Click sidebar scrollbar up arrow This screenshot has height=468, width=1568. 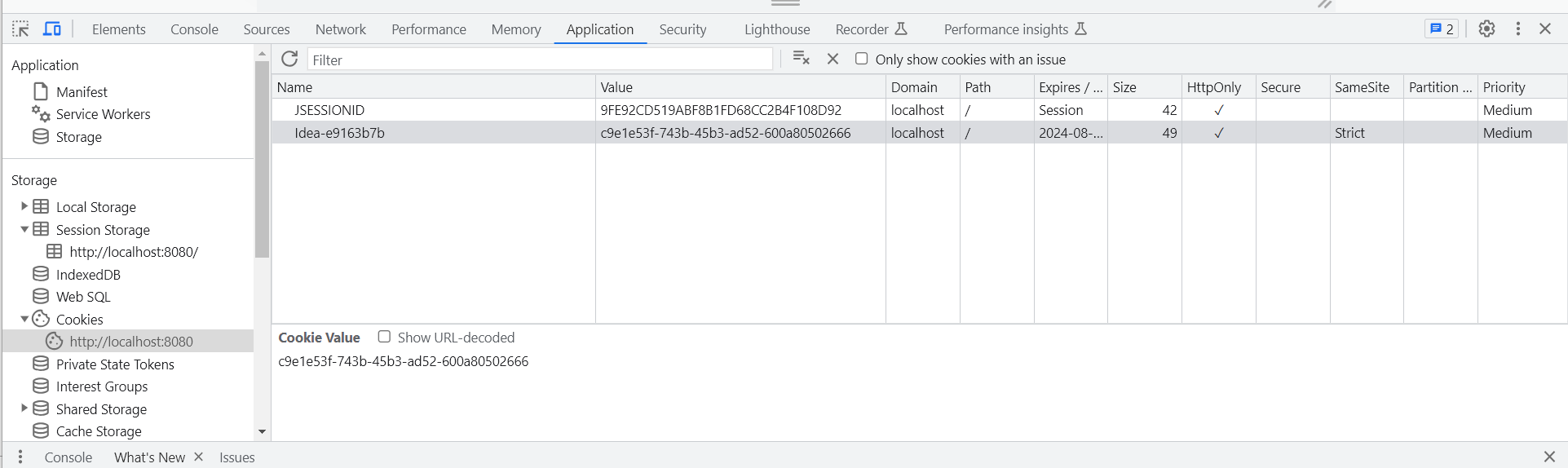(262, 54)
